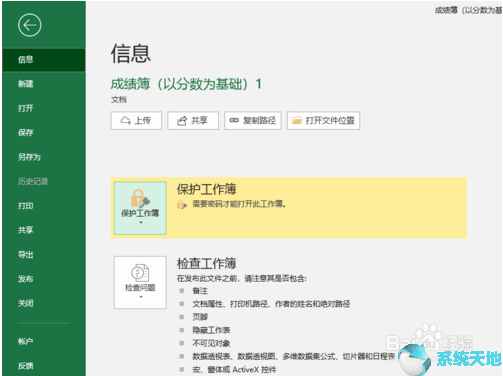Click the chain link icon
The width and height of the screenshot is (503, 376).
pos(234,120)
